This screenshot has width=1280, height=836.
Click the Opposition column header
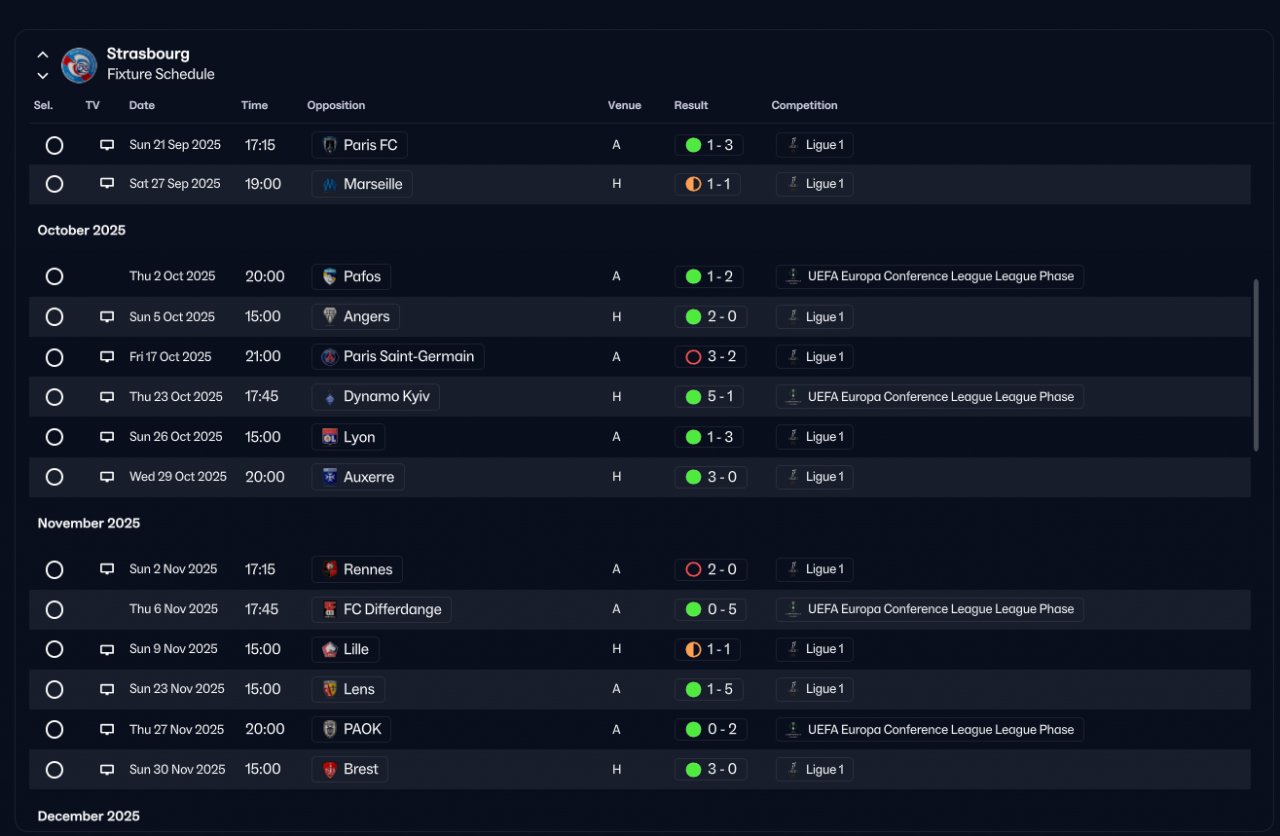336,105
